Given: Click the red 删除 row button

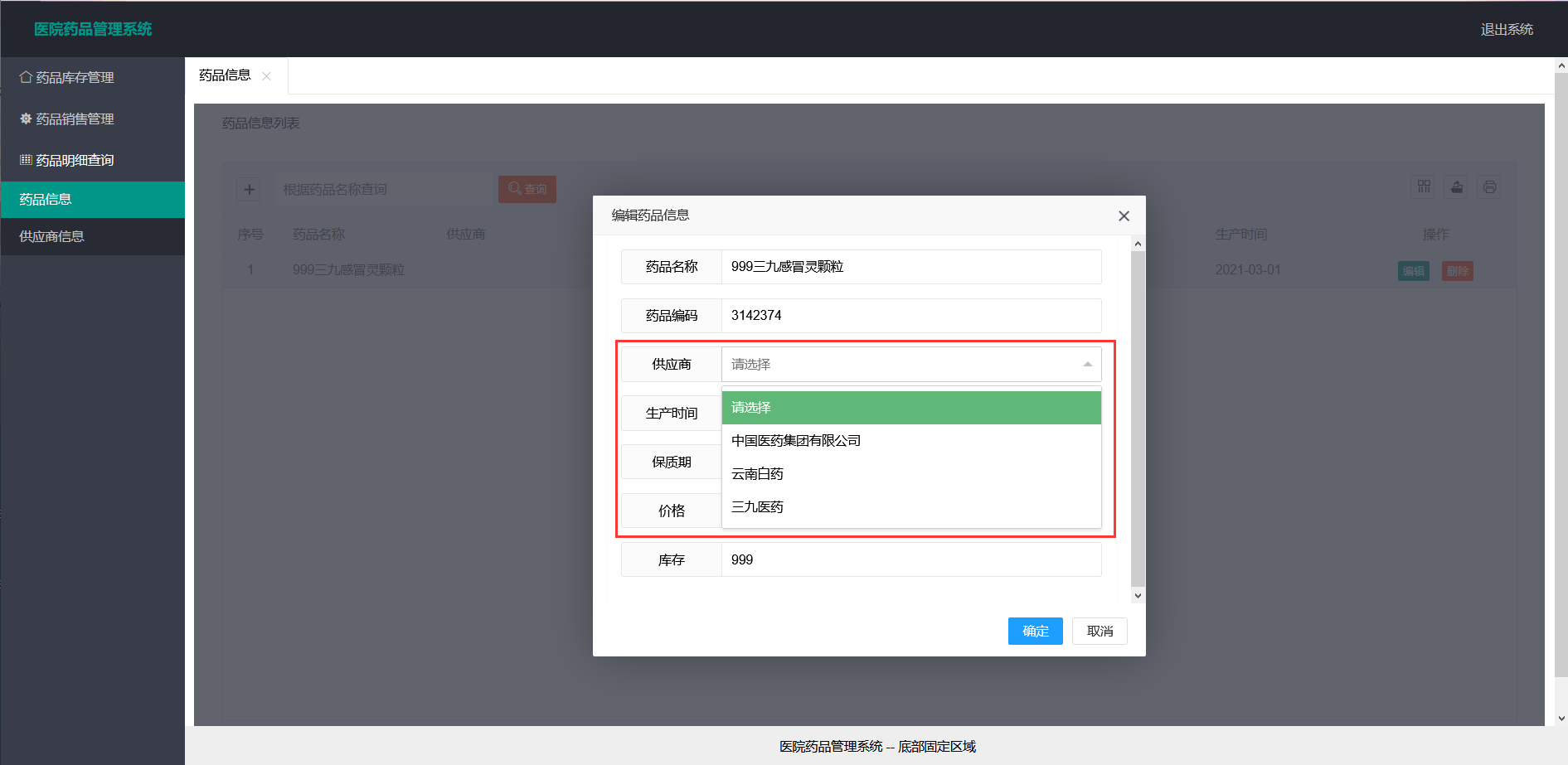Looking at the screenshot, I should point(1458,271).
